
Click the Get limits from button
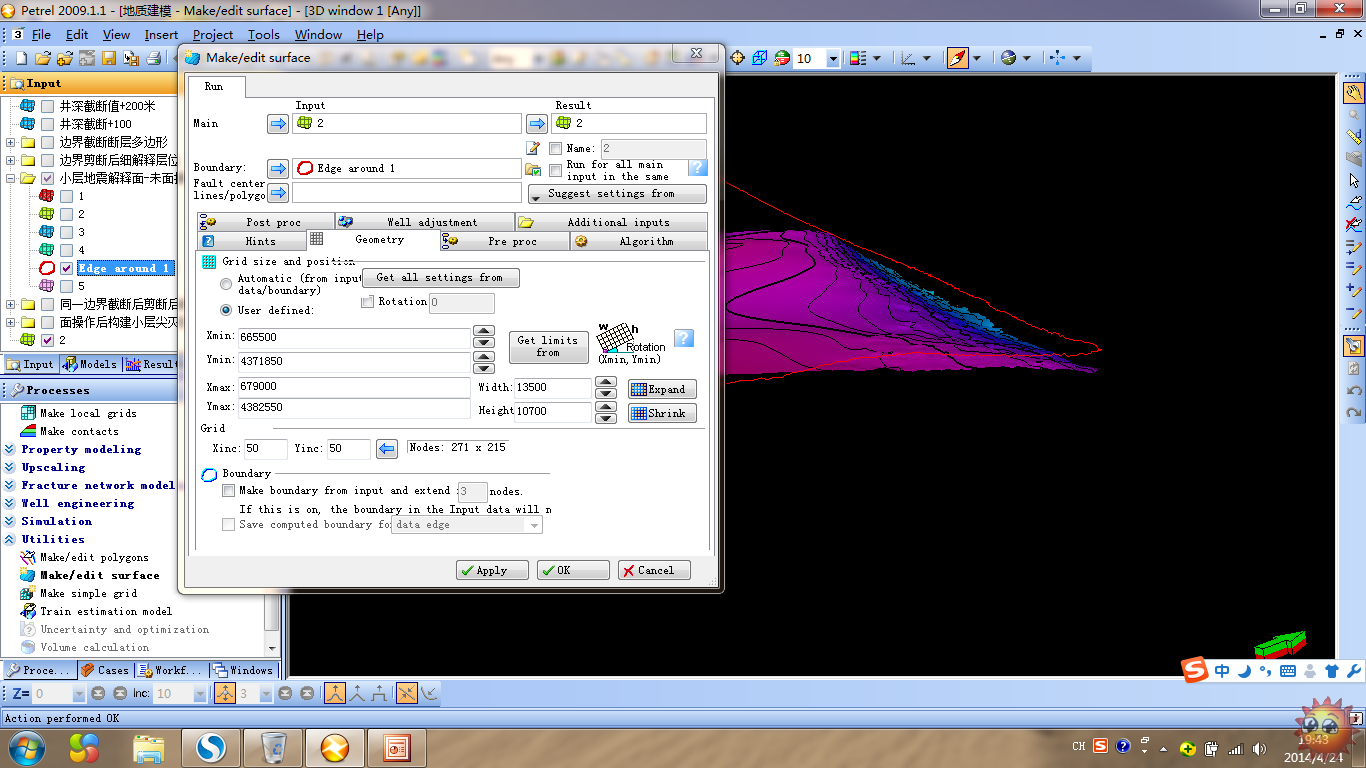547,346
